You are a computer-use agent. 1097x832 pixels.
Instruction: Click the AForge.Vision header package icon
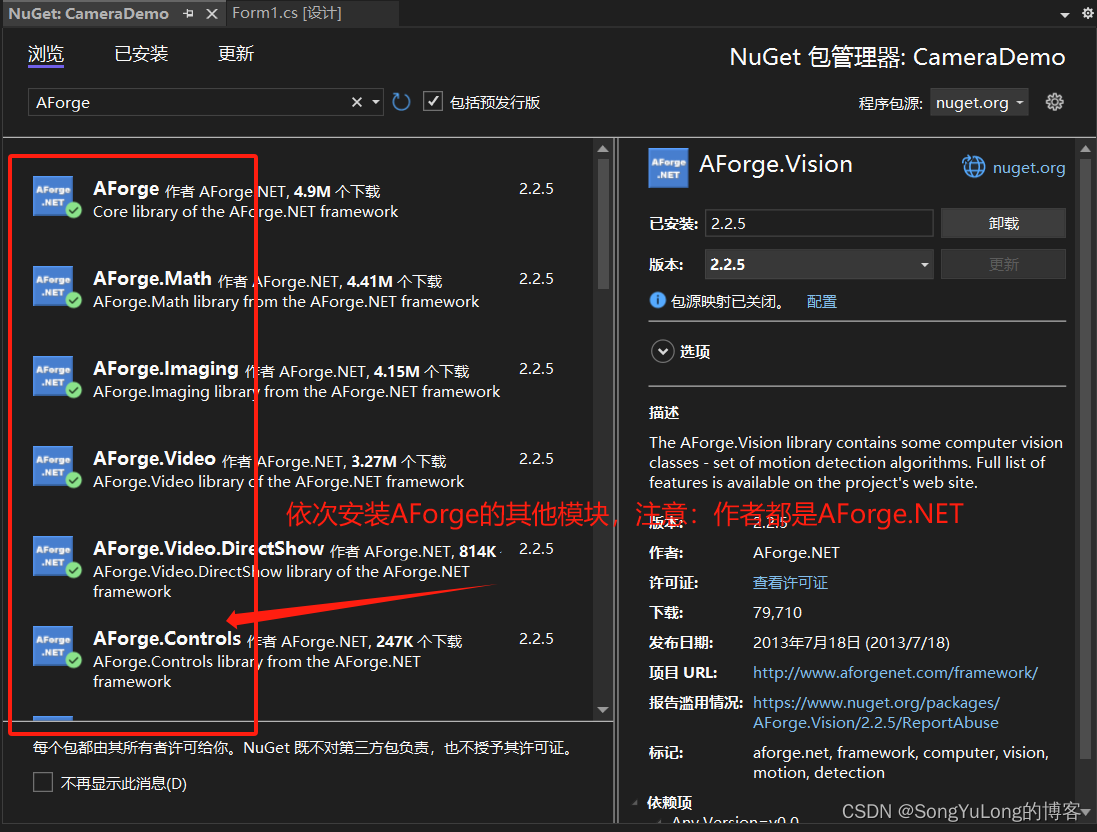click(668, 166)
